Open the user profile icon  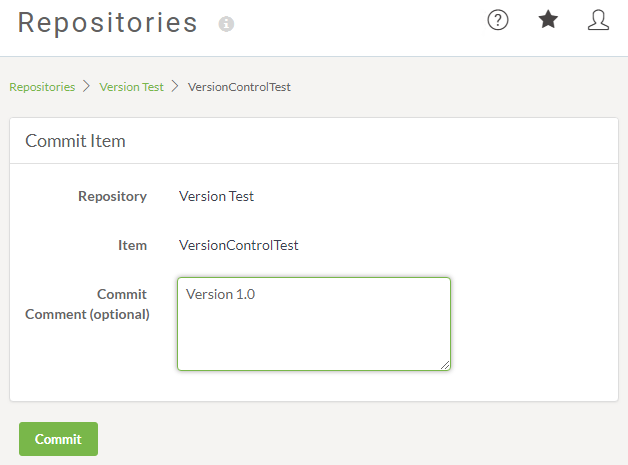pos(598,20)
